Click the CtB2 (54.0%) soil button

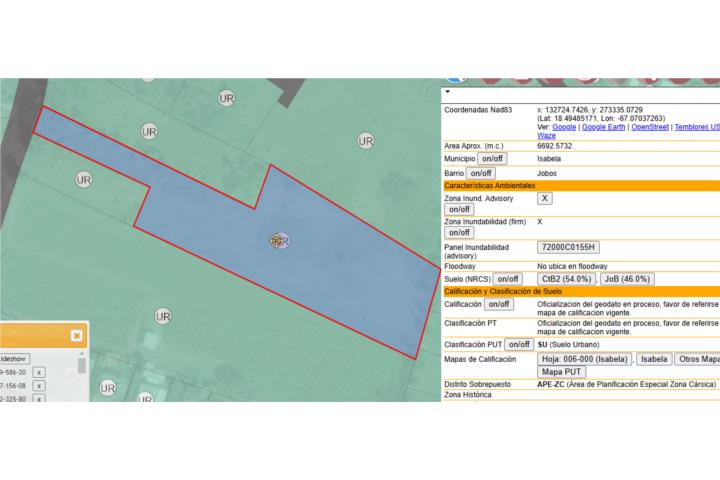[567, 279]
